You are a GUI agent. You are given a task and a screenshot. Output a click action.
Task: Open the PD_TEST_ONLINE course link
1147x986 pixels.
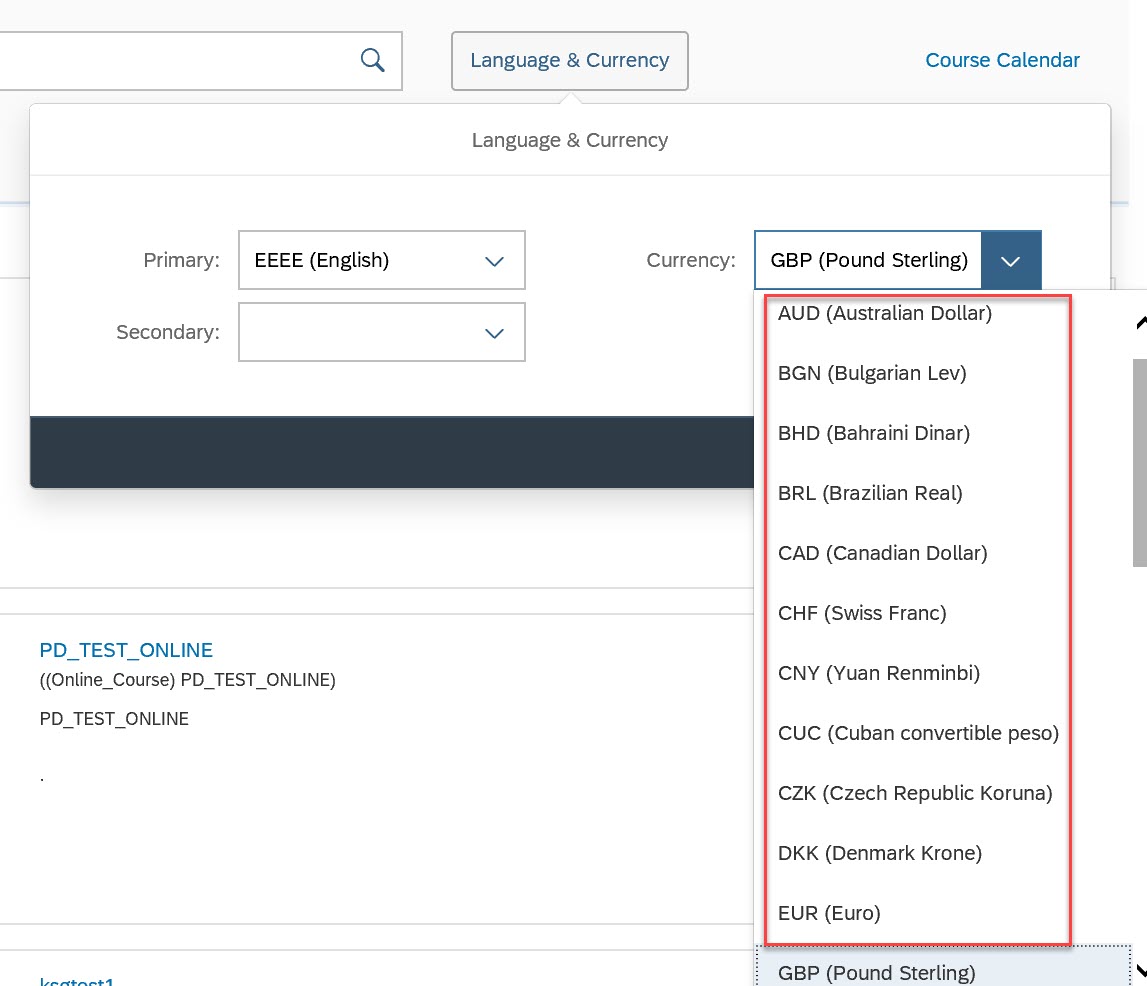pos(126,650)
